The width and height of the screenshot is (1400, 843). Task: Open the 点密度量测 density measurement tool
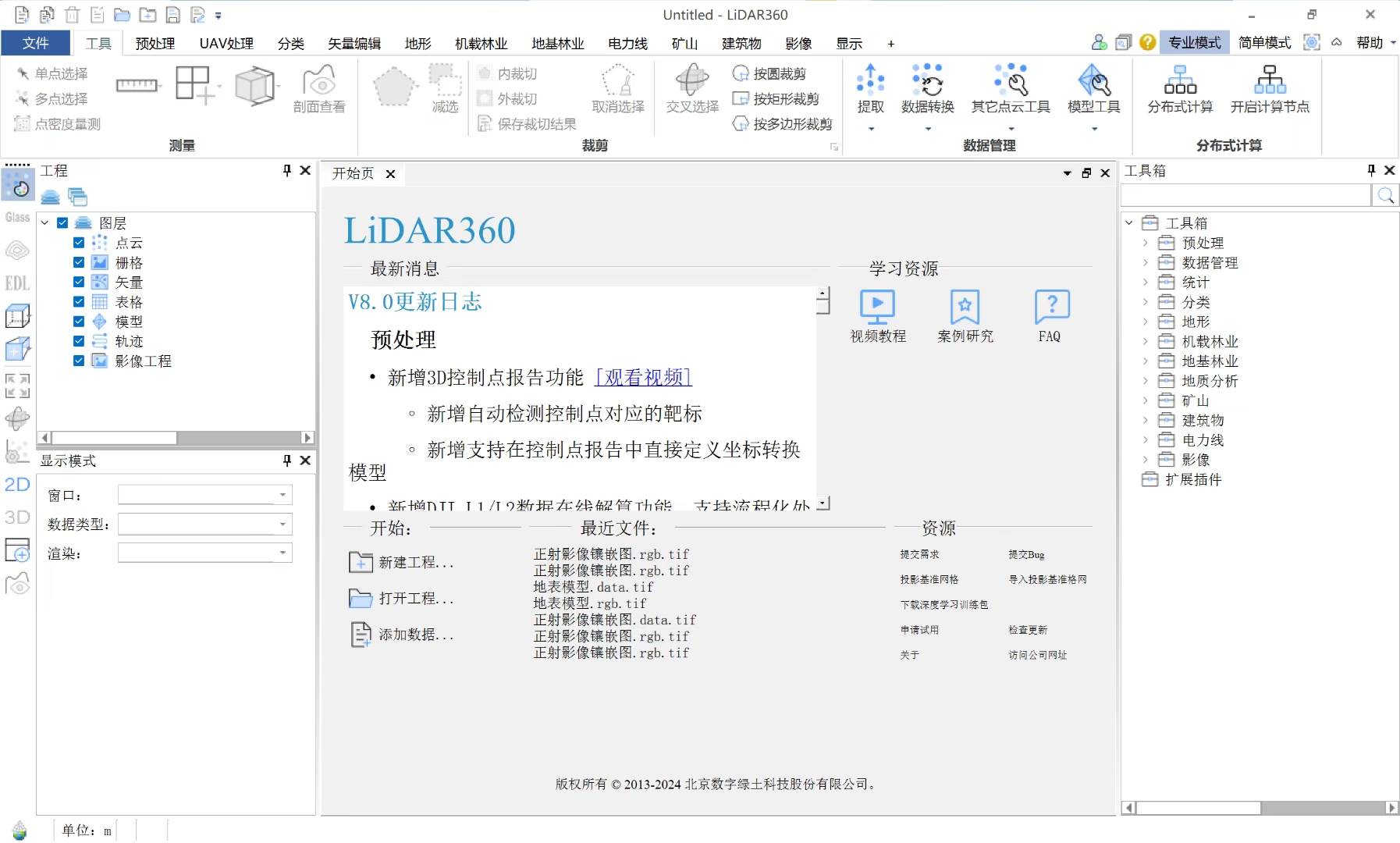(x=58, y=123)
